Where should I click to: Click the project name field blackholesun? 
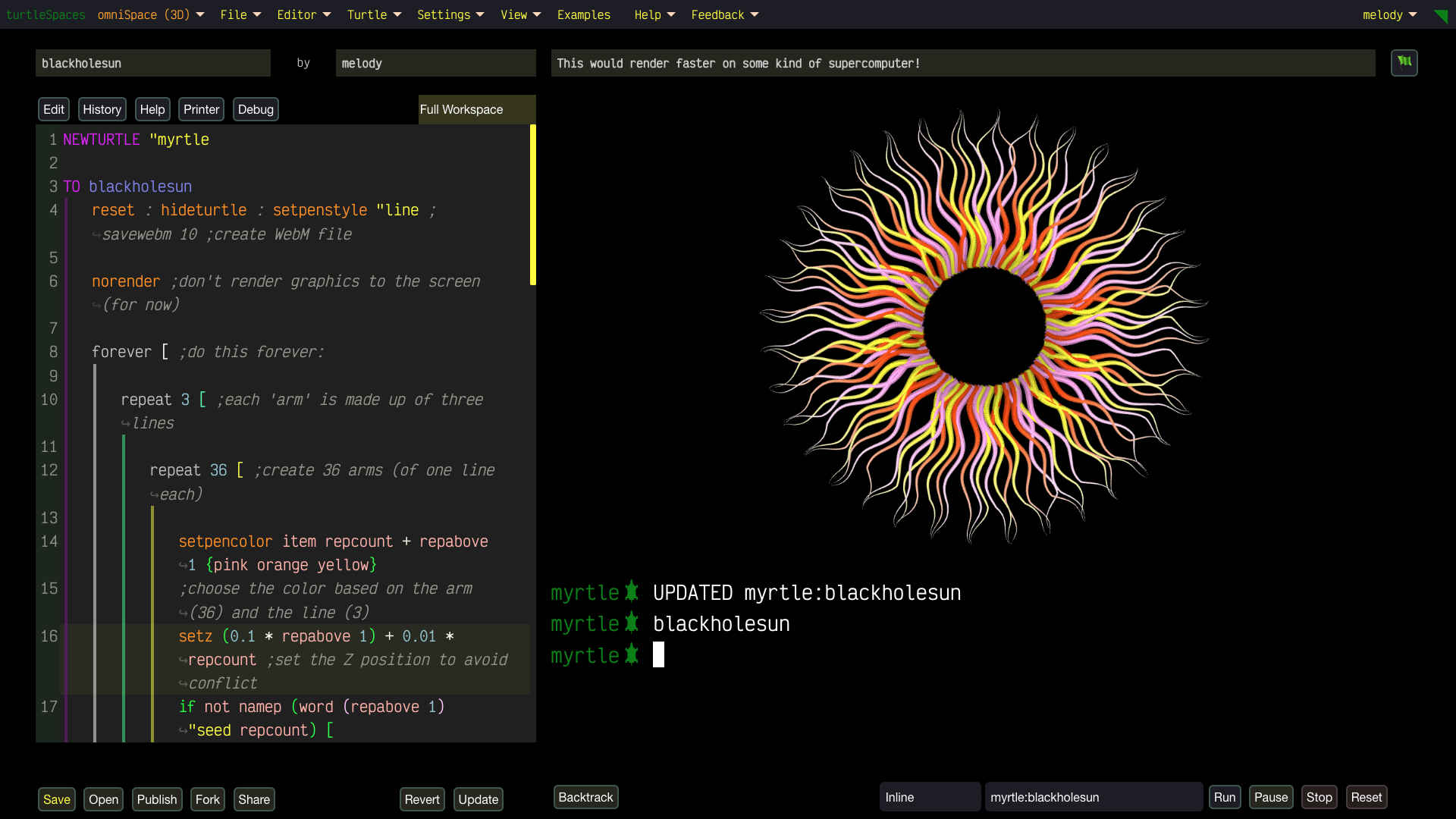click(152, 63)
